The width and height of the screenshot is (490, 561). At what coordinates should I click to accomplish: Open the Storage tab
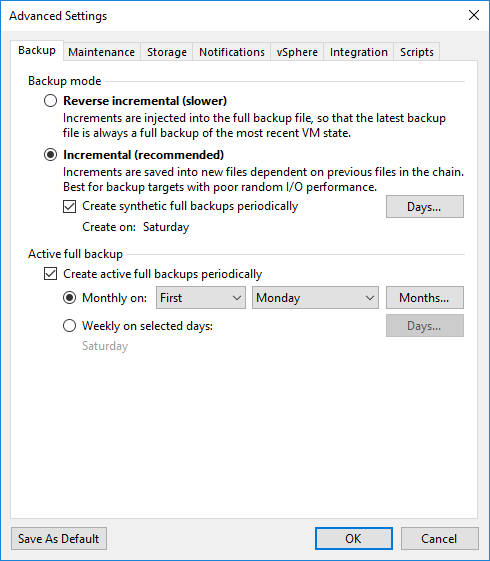pyautogui.click(x=167, y=52)
